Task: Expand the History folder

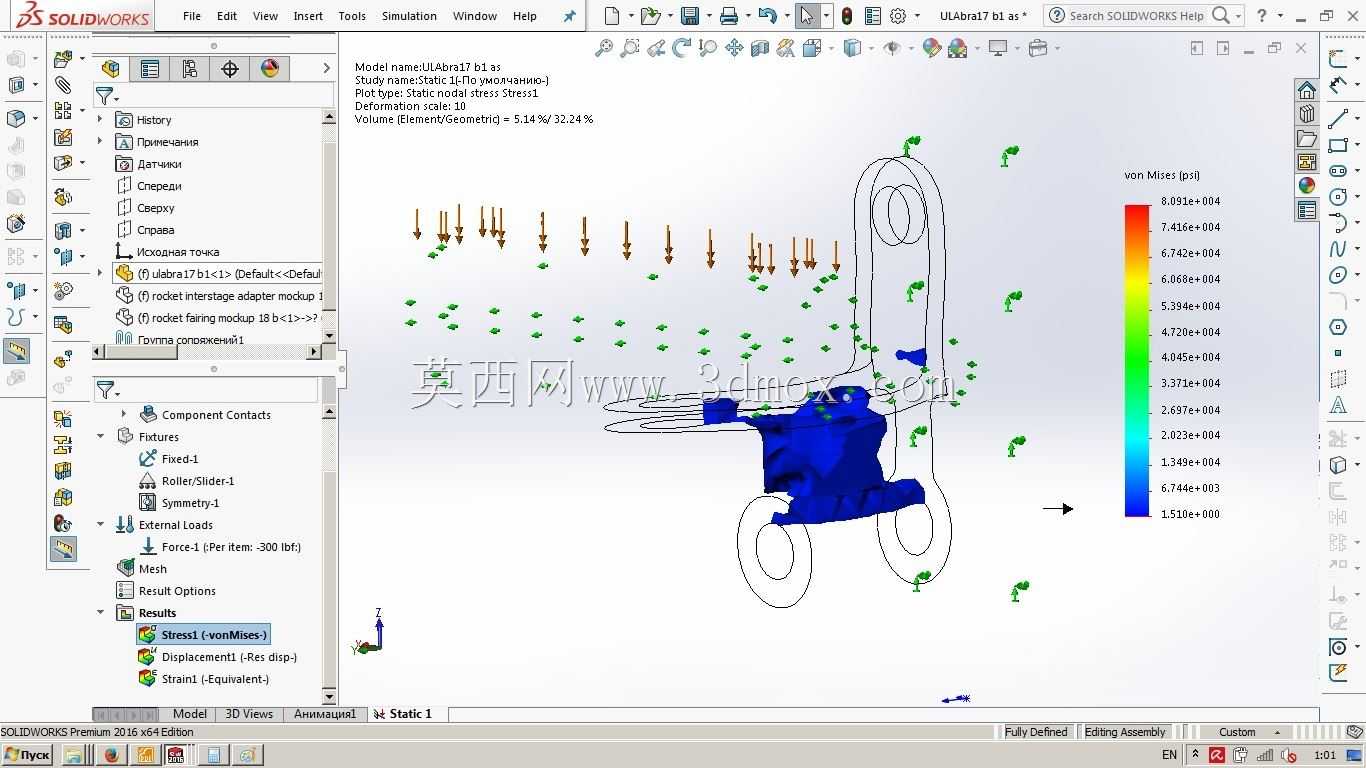Action: tap(100, 120)
